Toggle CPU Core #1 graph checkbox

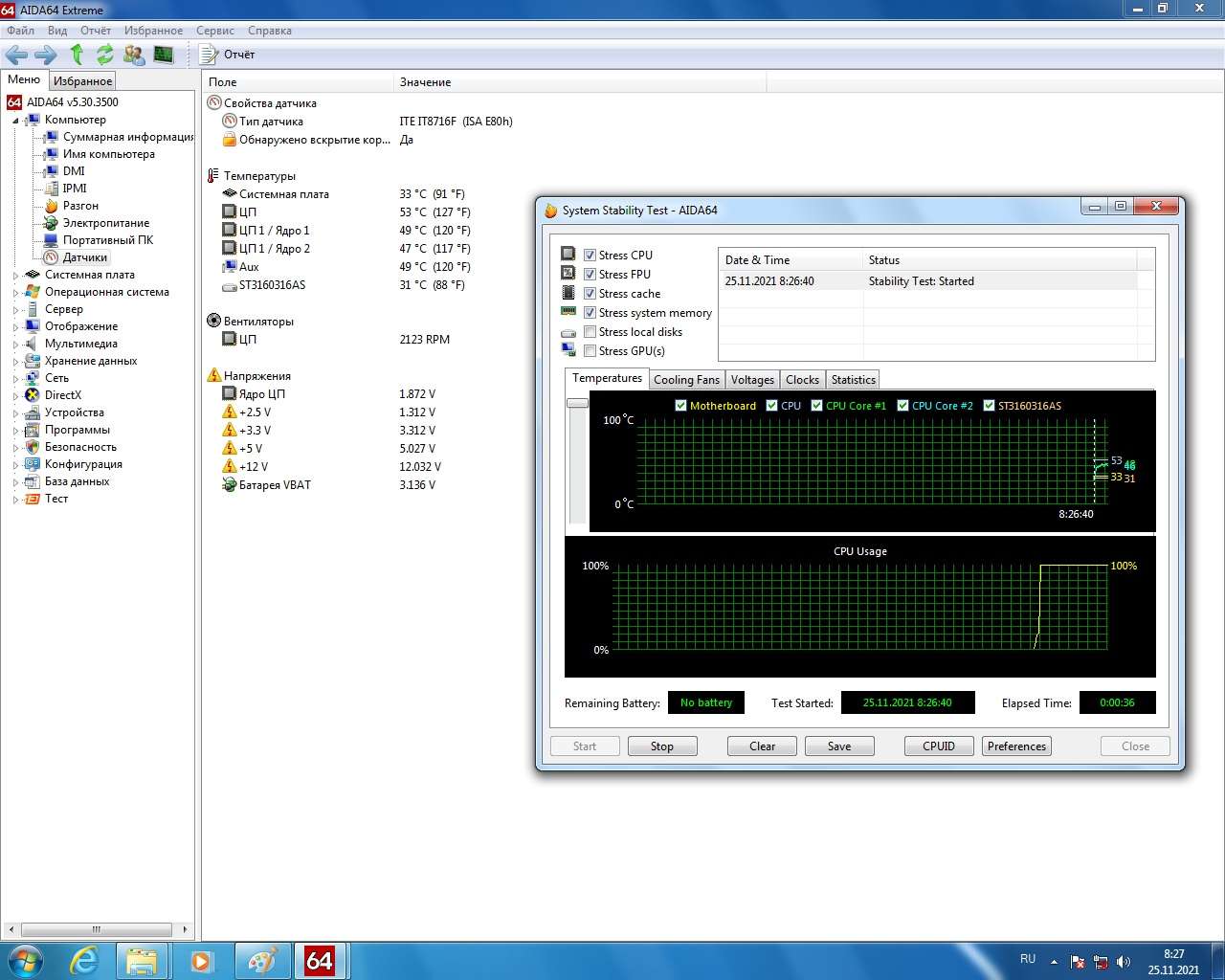point(816,406)
